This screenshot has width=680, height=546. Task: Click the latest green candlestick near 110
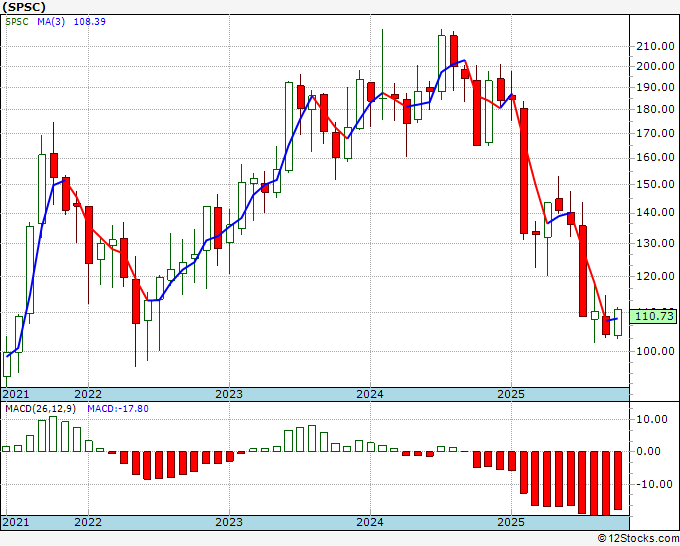tap(618, 322)
